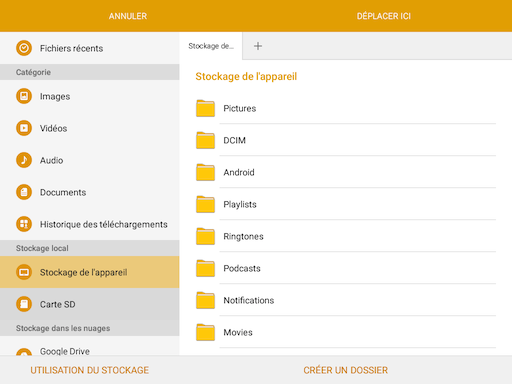Click the Playlists folder icon
Viewport: 512px width, 384px height.
pyautogui.click(x=205, y=204)
